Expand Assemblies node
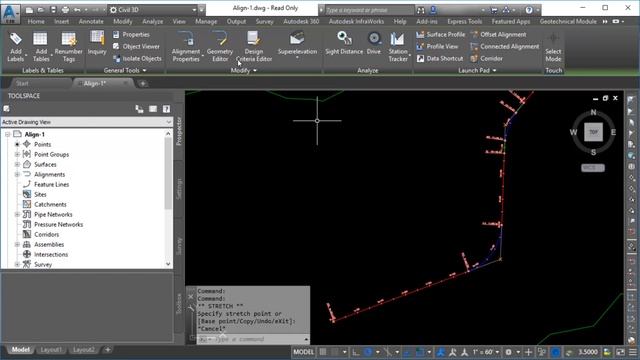Viewport: 640px width, 360px height. point(17,244)
